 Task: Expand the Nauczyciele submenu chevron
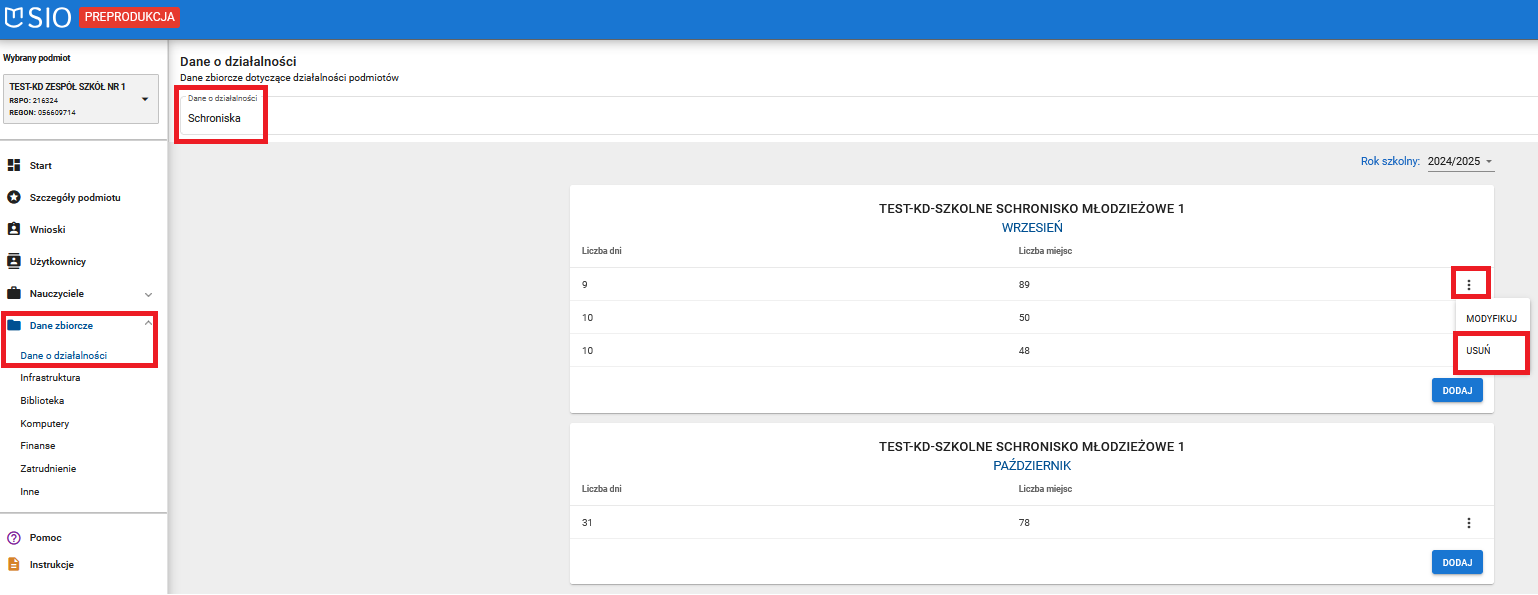coord(148,294)
